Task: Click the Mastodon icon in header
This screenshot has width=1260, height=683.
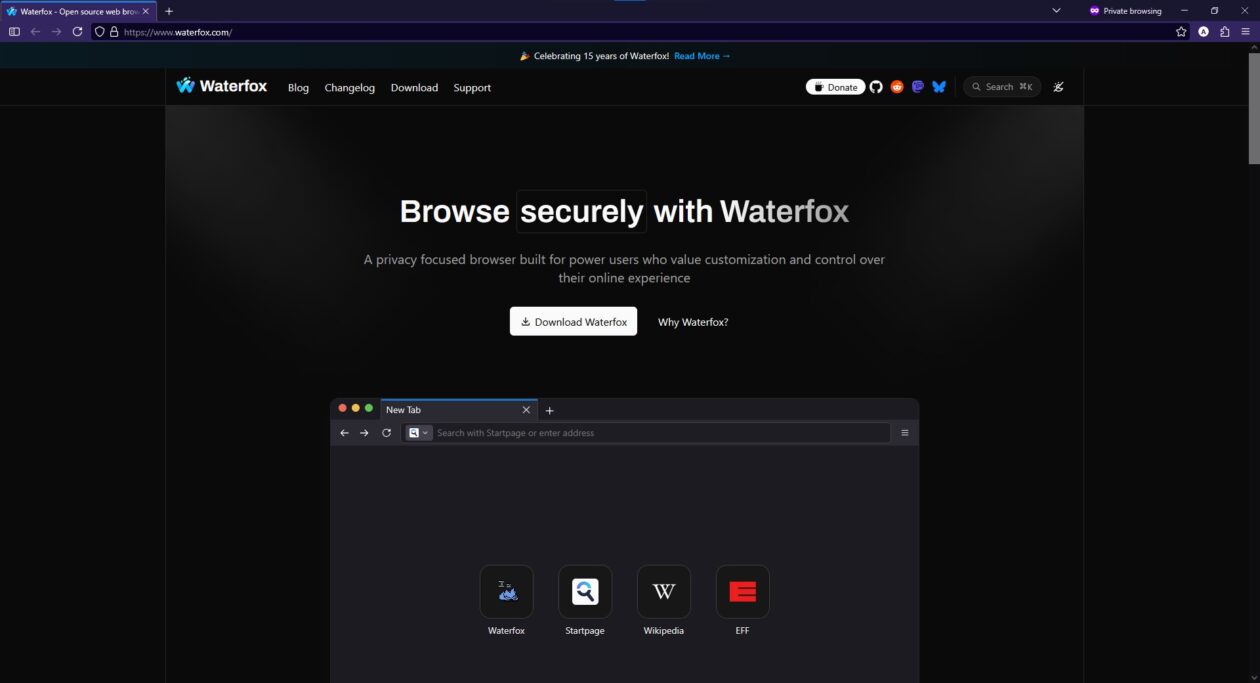Action: click(918, 87)
